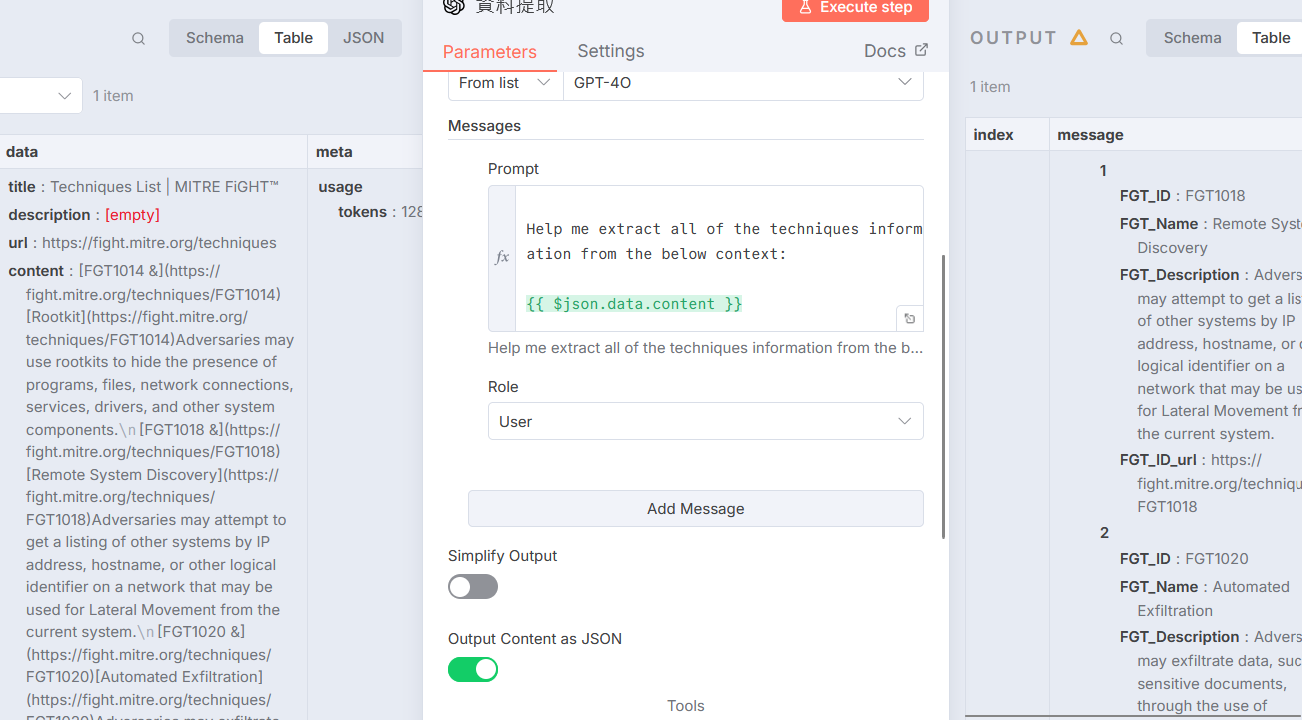Click the title value Techniques List | MITRE FiGHT
1302x720 pixels.
pos(165,187)
